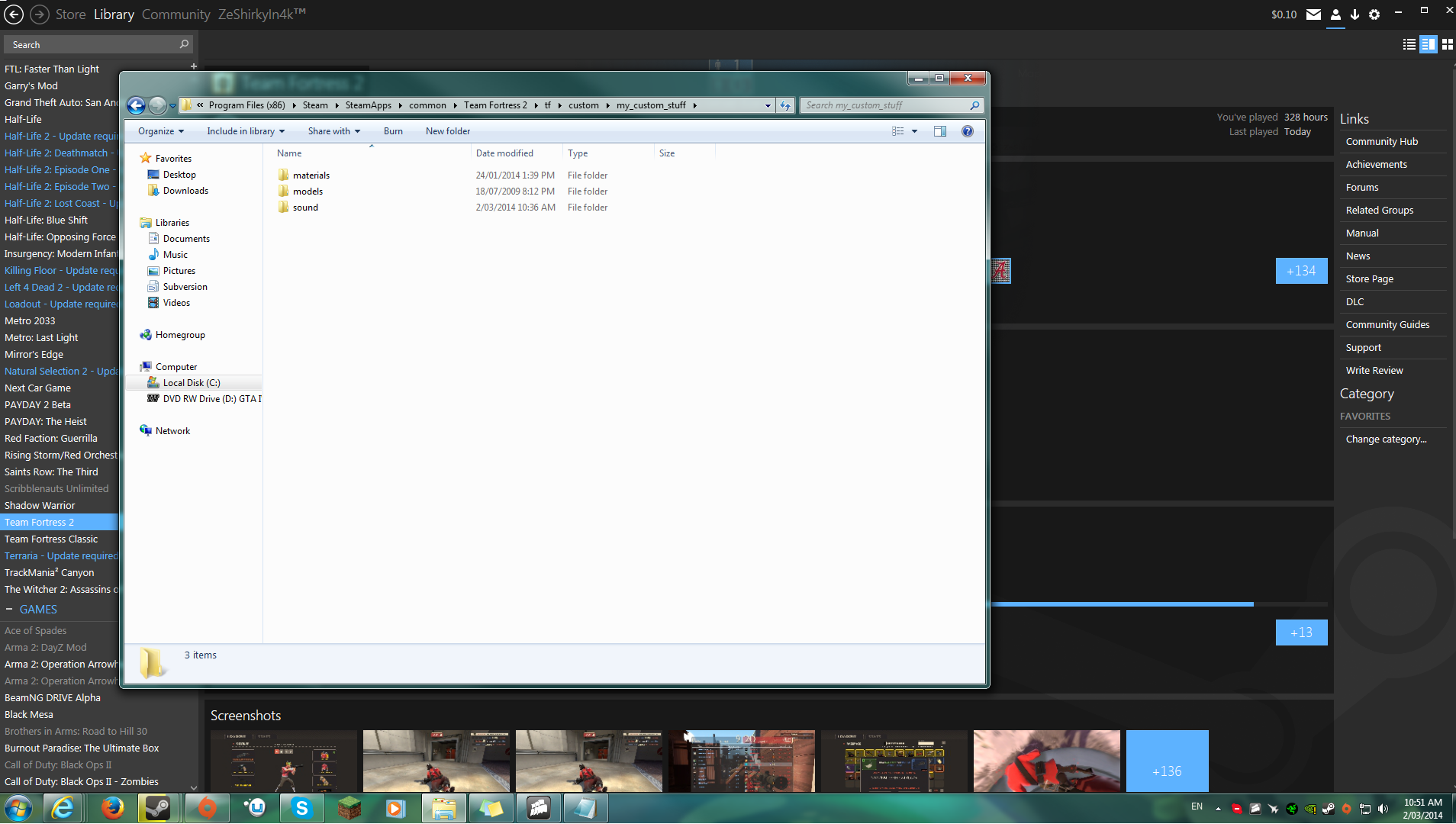
Task: Switch Steam library to list view
Action: pos(1409,44)
